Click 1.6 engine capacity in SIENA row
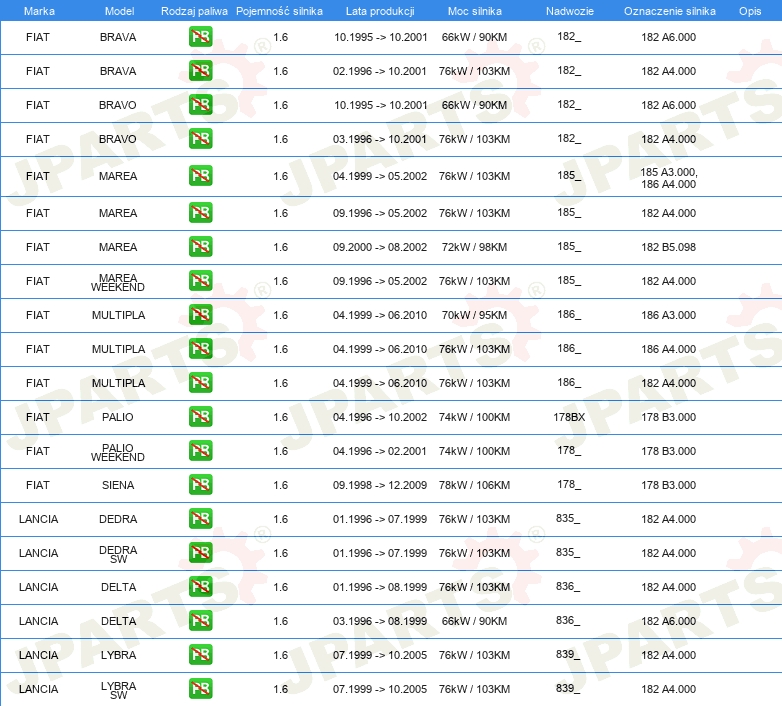The image size is (782, 706). (281, 485)
